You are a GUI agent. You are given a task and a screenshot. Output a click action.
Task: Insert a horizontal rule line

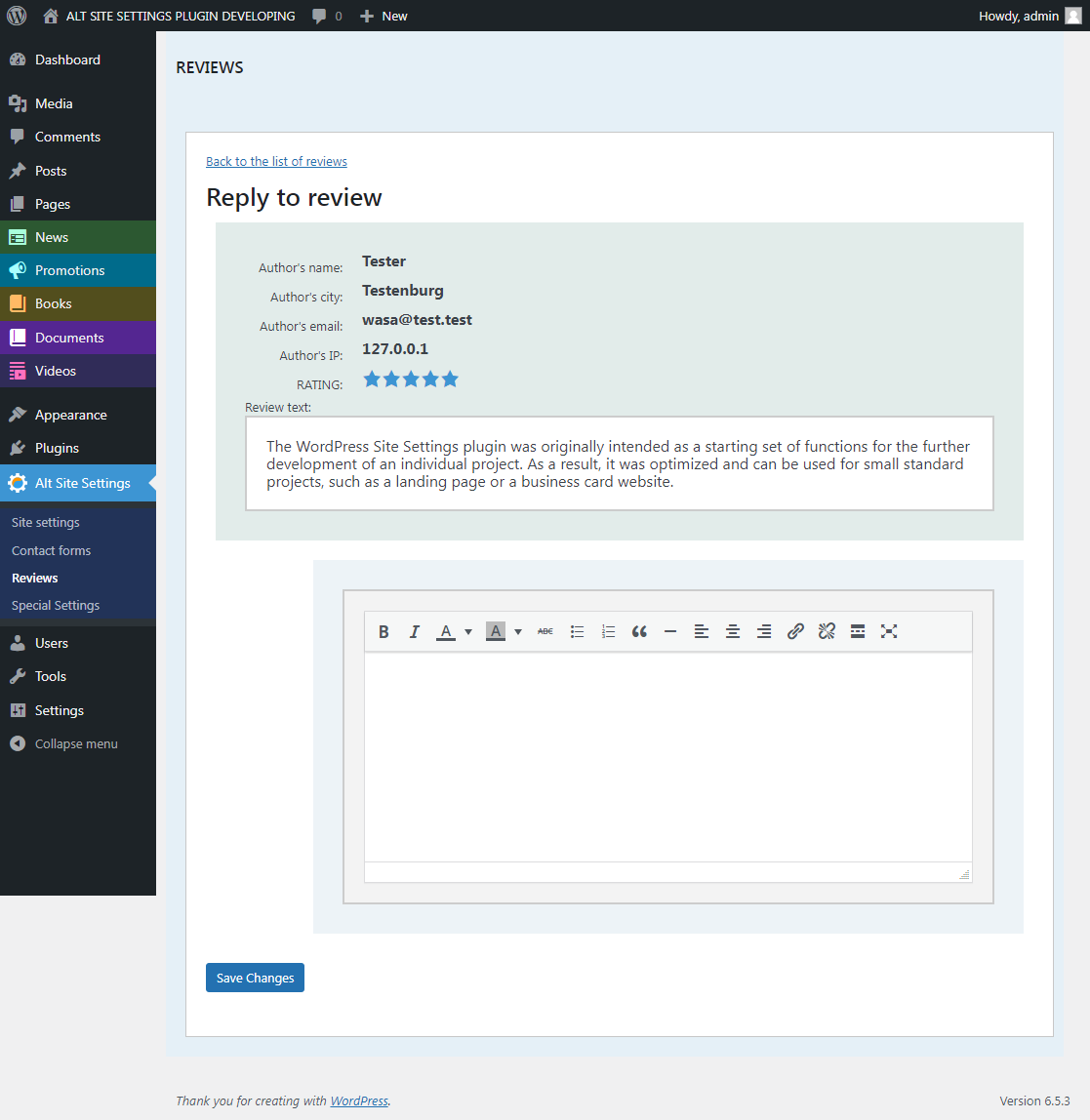[670, 631]
